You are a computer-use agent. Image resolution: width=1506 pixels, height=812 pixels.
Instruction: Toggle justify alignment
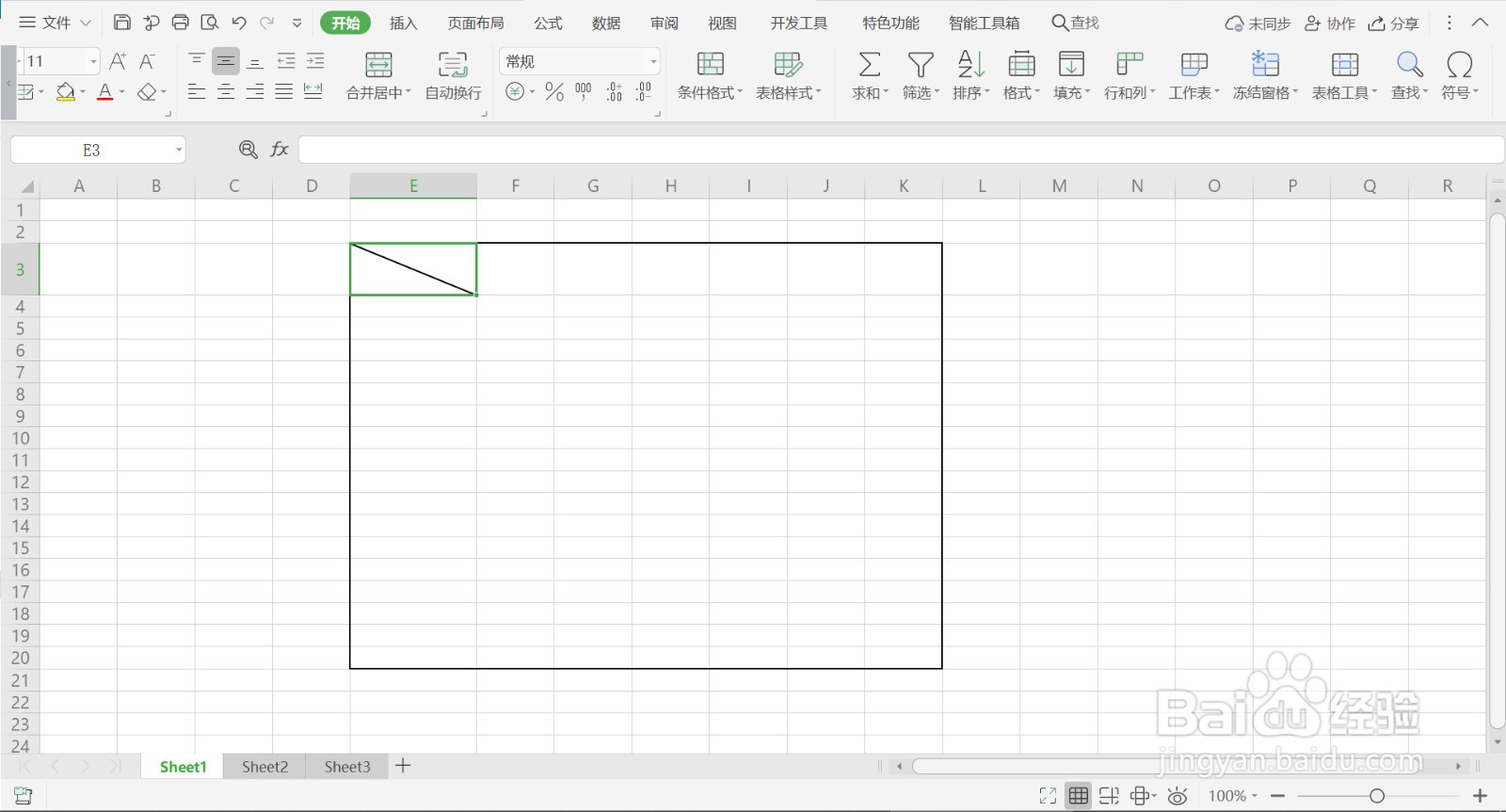coord(284,91)
